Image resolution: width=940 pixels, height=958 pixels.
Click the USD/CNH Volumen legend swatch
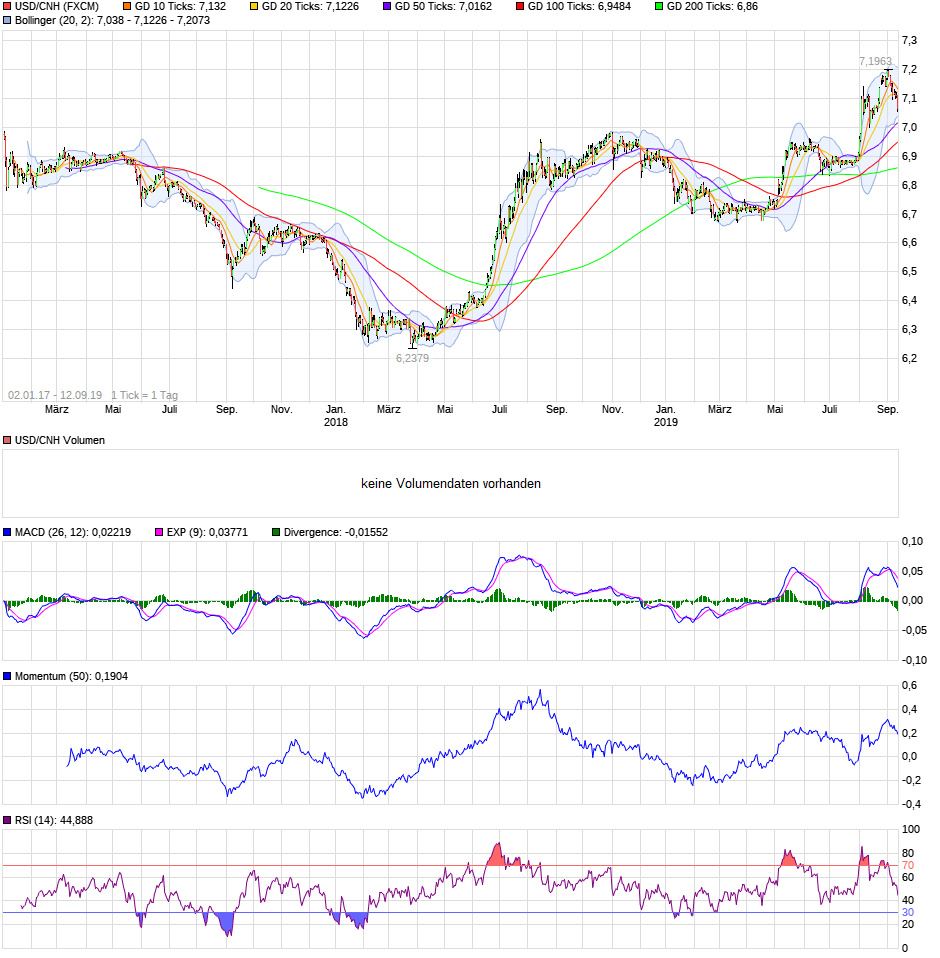[7, 441]
